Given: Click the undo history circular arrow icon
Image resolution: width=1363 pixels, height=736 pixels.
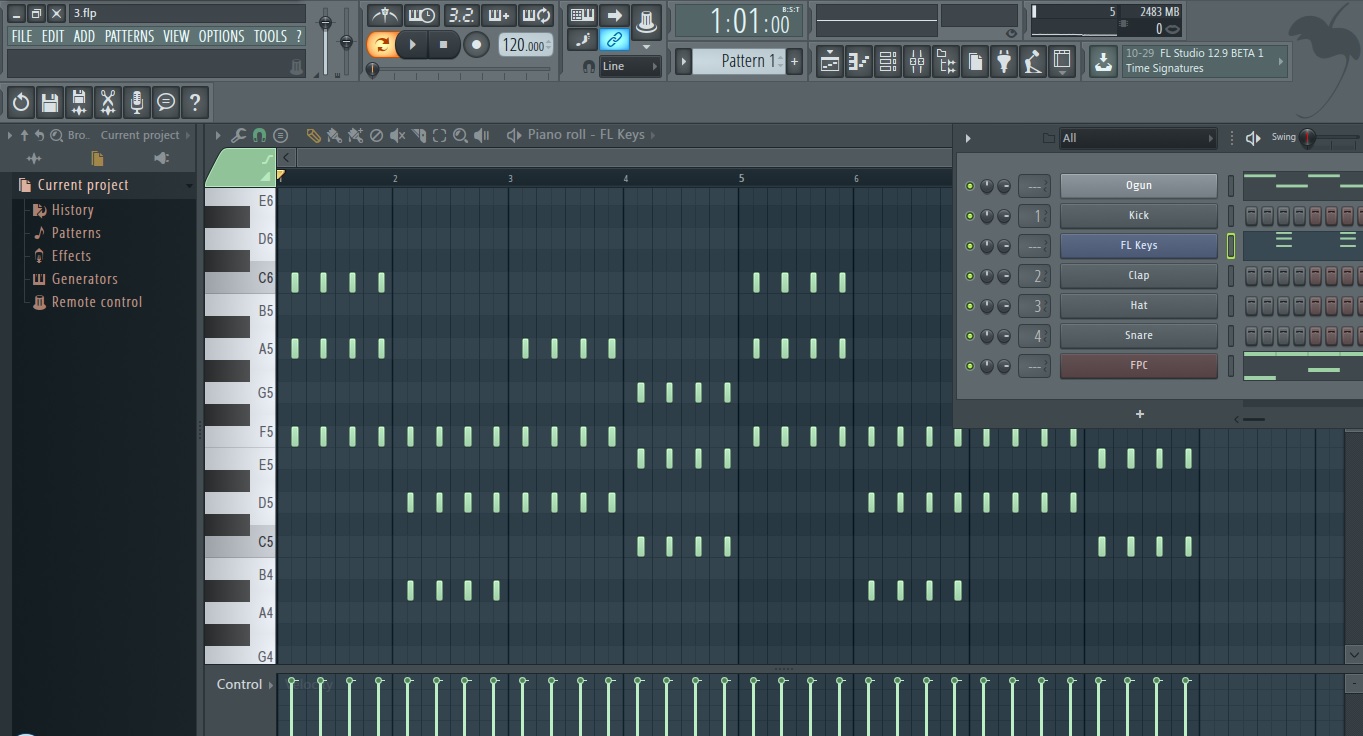Looking at the screenshot, I should coord(21,101).
